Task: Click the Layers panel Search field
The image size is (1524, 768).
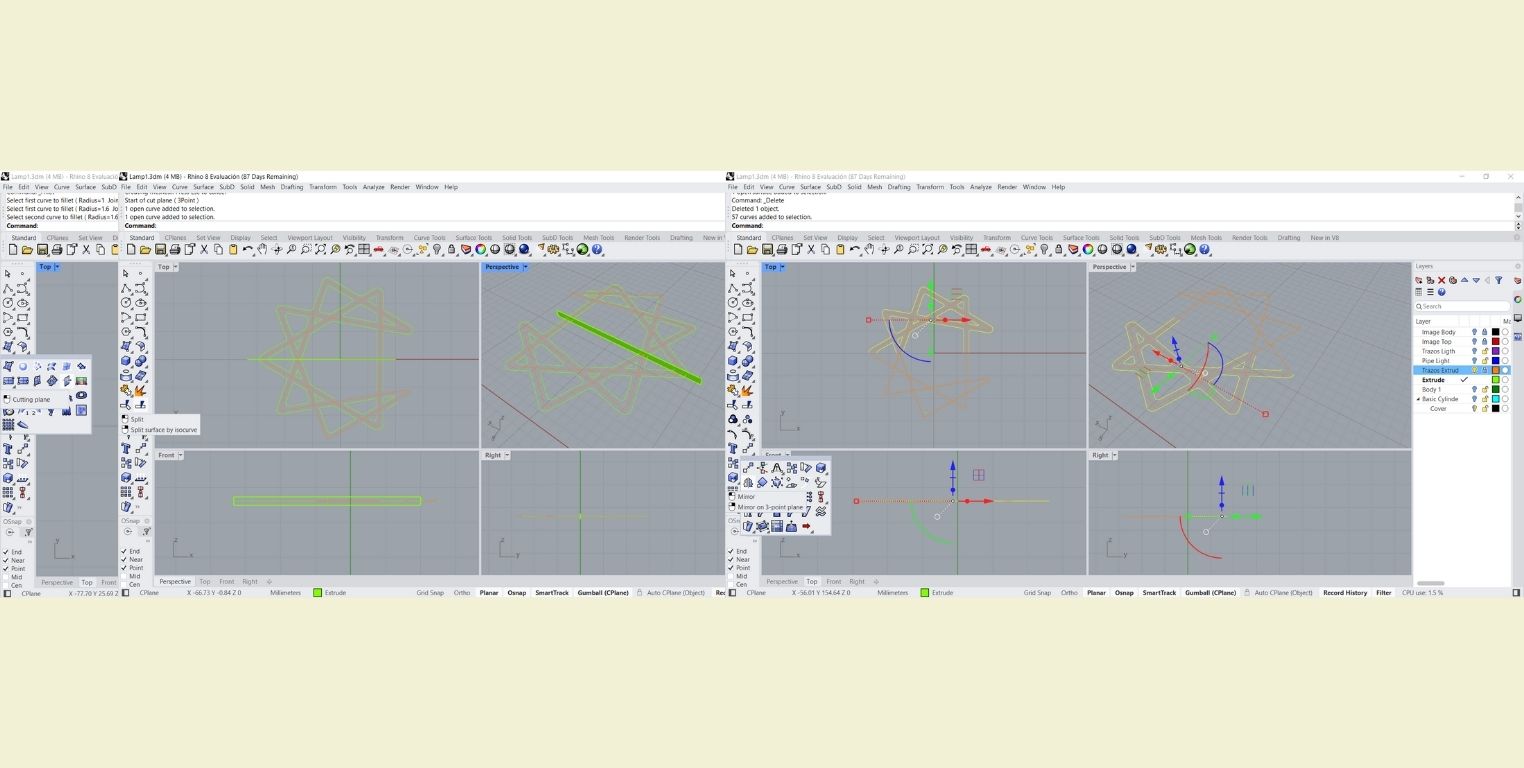Action: pyautogui.click(x=1462, y=306)
